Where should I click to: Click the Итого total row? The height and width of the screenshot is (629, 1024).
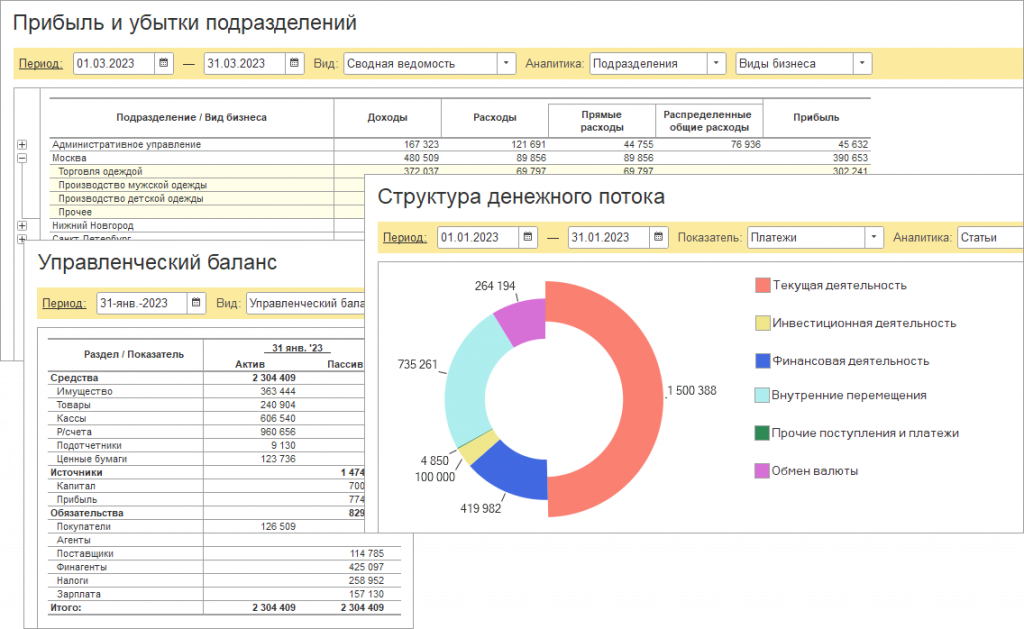click(x=225, y=607)
